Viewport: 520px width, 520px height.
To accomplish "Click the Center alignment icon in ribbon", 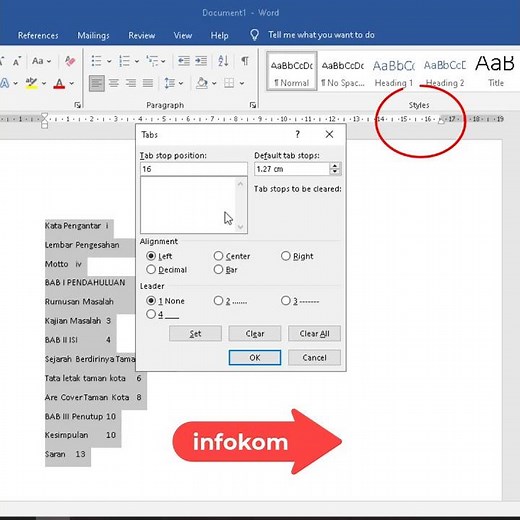I will tap(114, 83).
